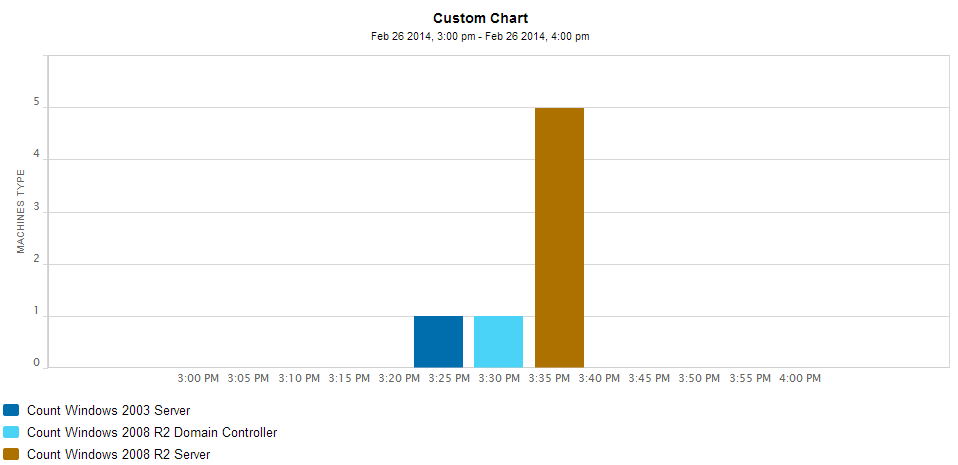Toggle Count Windows 2003 Server legend label

pyautogui.click(x=109, y=411)
